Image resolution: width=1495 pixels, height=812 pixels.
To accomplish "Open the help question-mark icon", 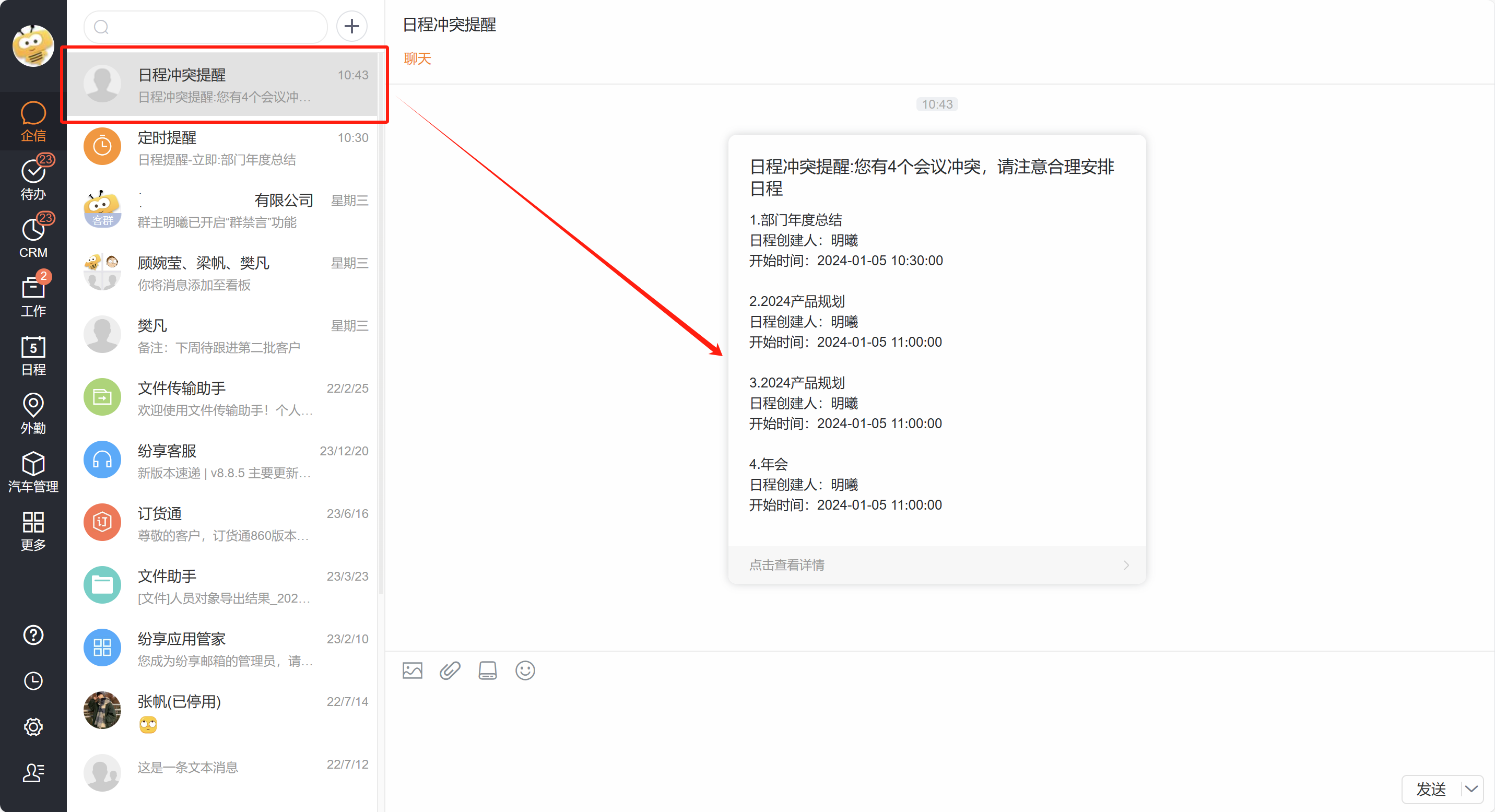I will click(x=33, y=634).
